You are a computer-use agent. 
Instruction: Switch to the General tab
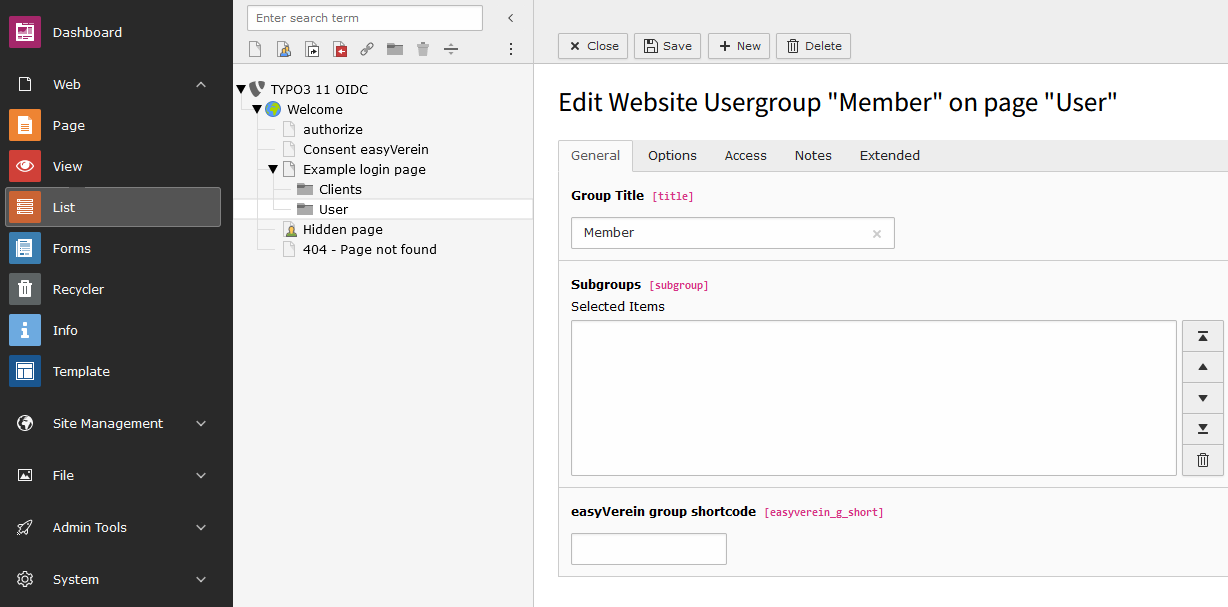596,155
